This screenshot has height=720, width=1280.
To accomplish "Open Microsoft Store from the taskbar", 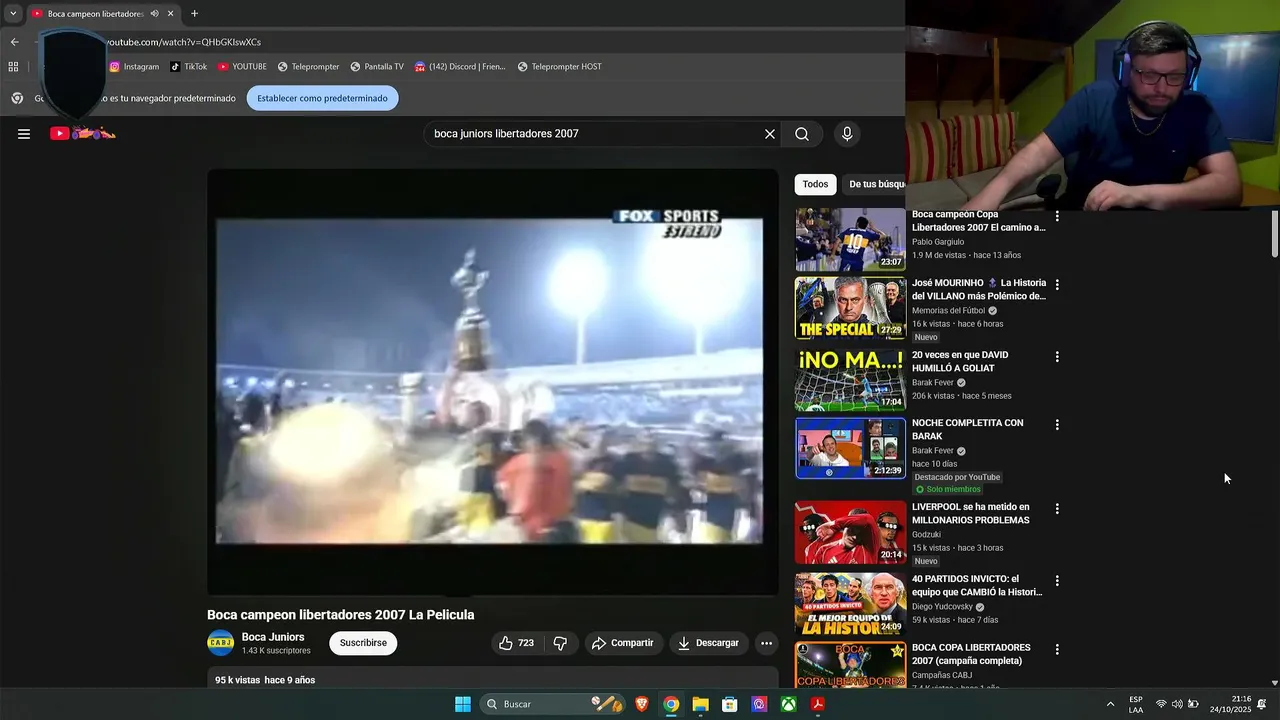I will [730, 704].
